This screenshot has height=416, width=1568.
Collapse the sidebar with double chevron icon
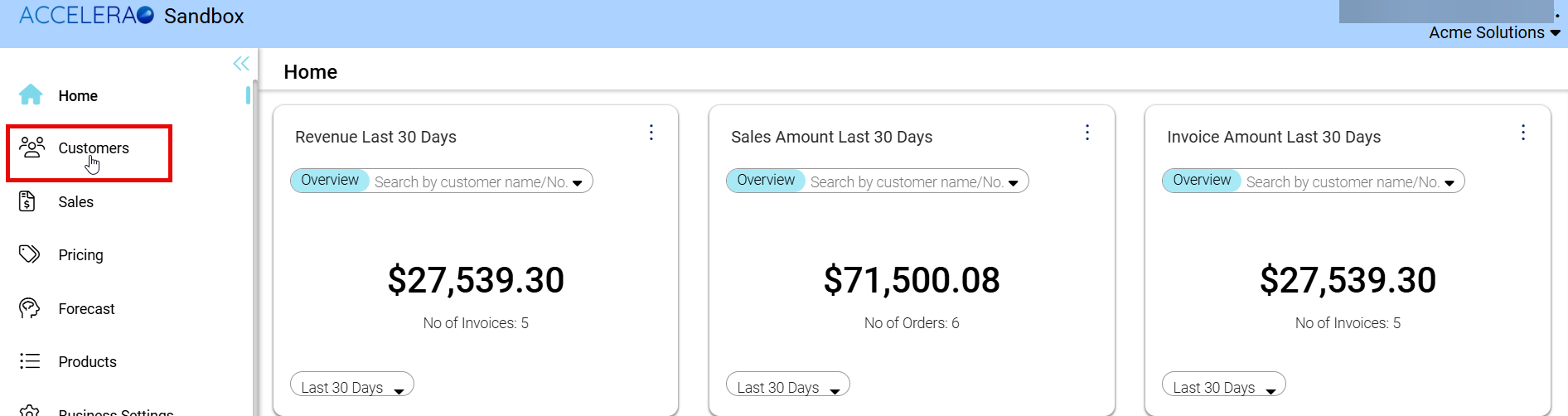click(241, 64)
